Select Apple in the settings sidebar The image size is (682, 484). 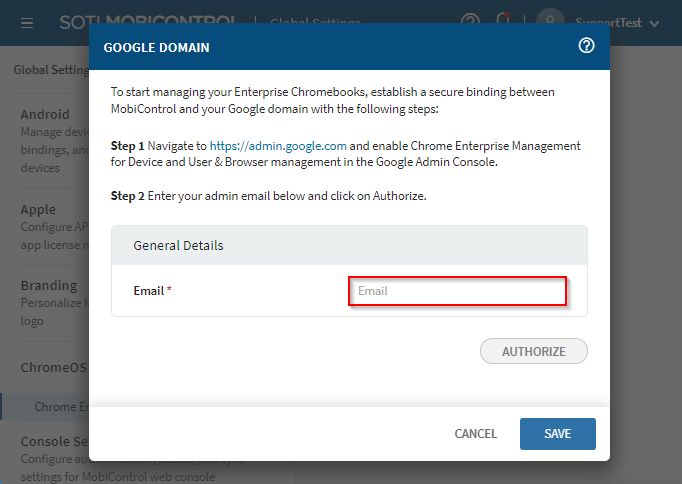(38, 210)
